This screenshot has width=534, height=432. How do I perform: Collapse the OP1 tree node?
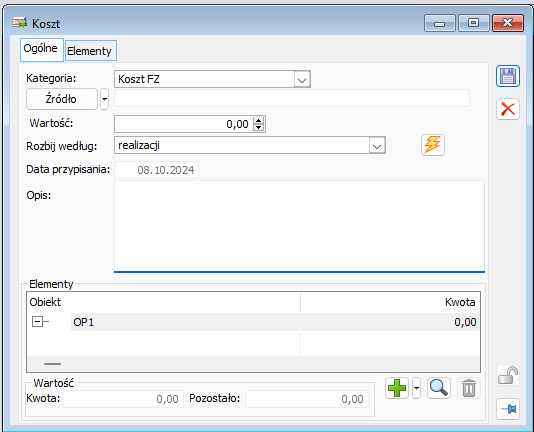point(37,322)
